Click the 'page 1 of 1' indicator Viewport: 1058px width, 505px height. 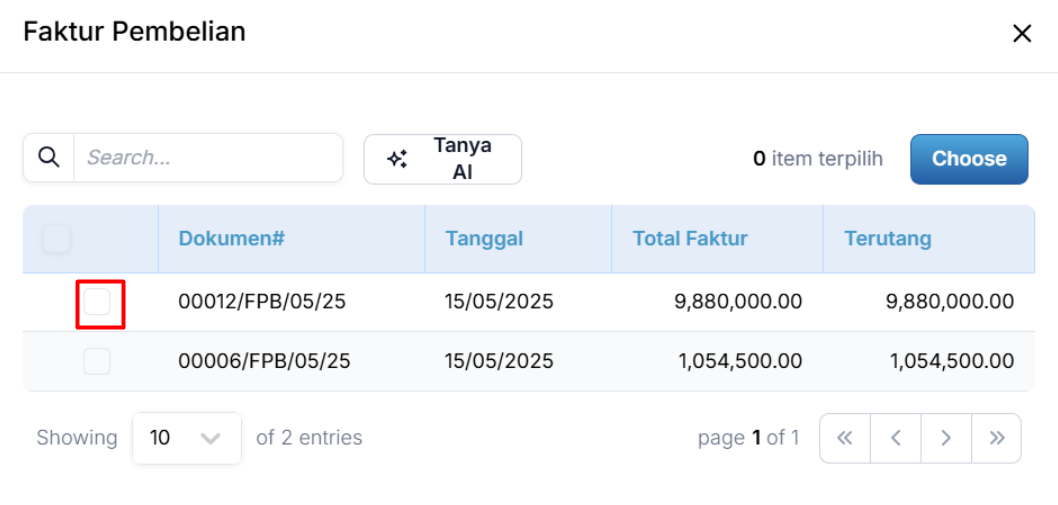(x=748, y=438)
